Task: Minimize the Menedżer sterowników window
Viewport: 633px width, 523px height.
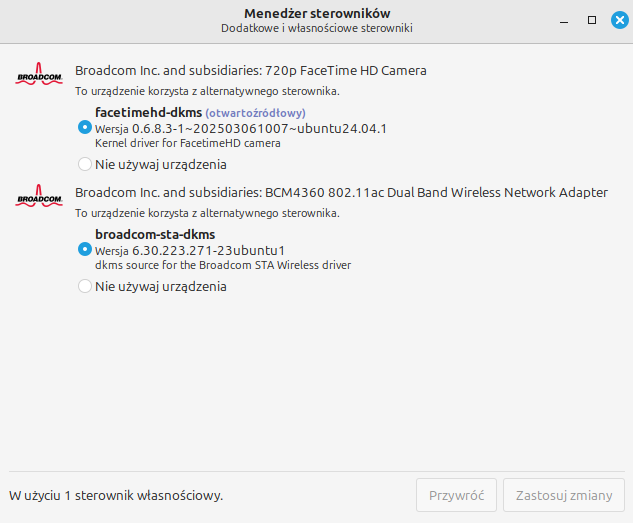Action: 564,20
